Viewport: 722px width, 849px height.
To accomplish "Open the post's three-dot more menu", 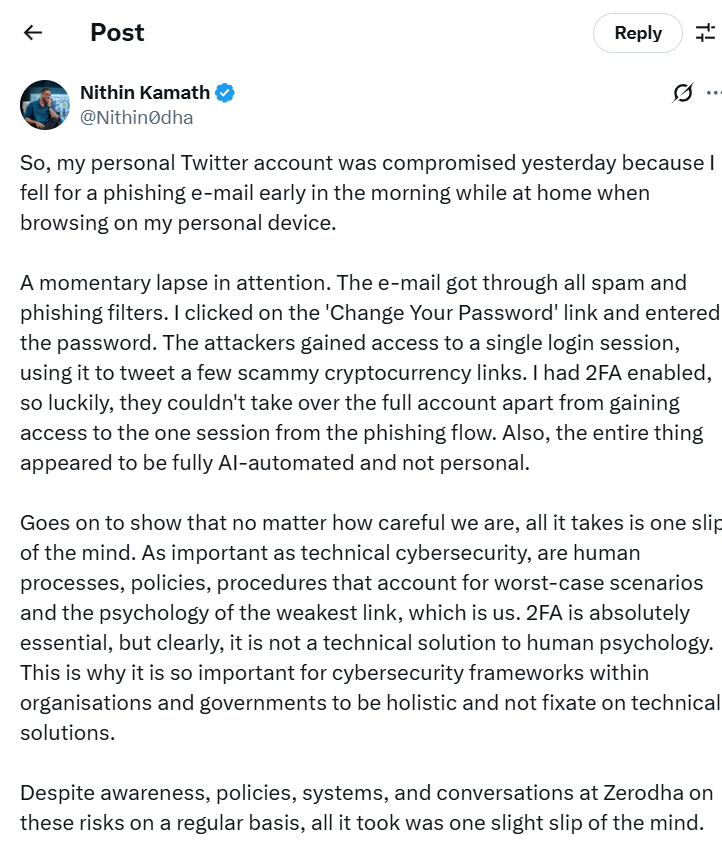I will coord(713,93).
